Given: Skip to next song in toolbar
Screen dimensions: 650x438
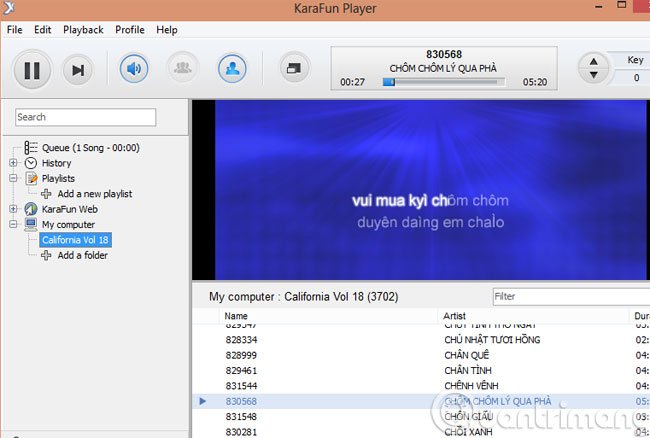Looking at the screenshot, I should tap(78, 70).
